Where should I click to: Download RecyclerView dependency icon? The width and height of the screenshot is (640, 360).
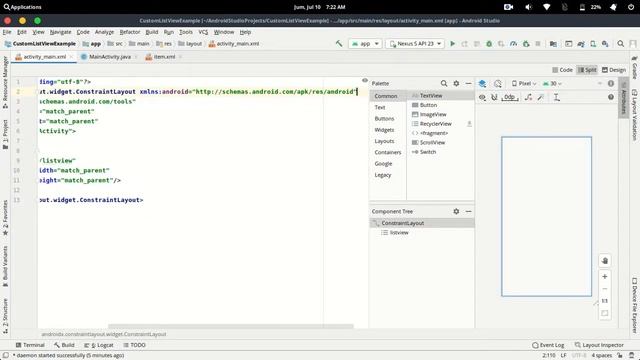coord(469,124)
